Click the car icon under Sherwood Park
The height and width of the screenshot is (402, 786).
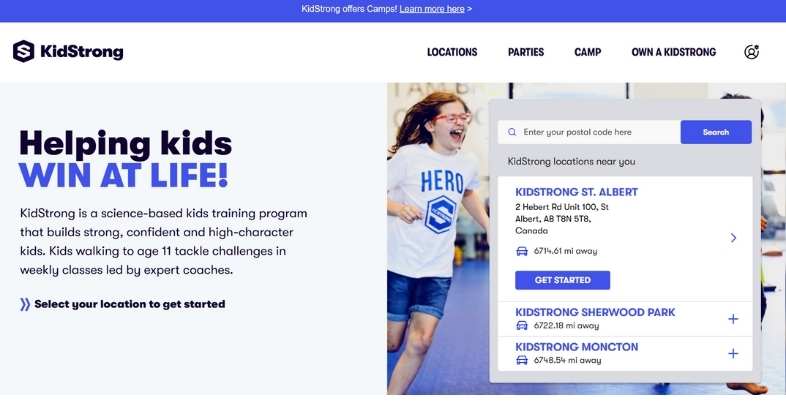[522, 326]
